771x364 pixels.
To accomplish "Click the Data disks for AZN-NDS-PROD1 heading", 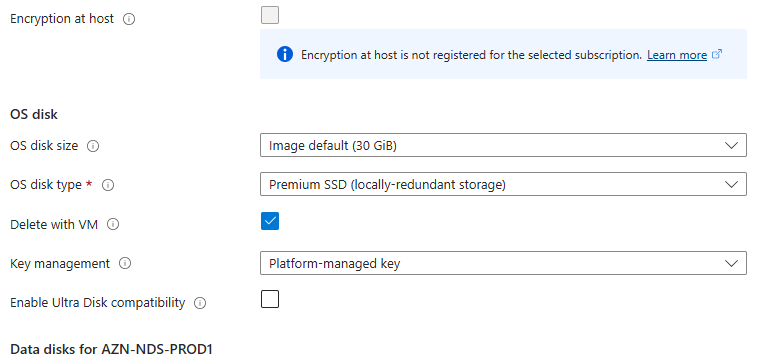I will pyautogui.click(x=111, y=350).
